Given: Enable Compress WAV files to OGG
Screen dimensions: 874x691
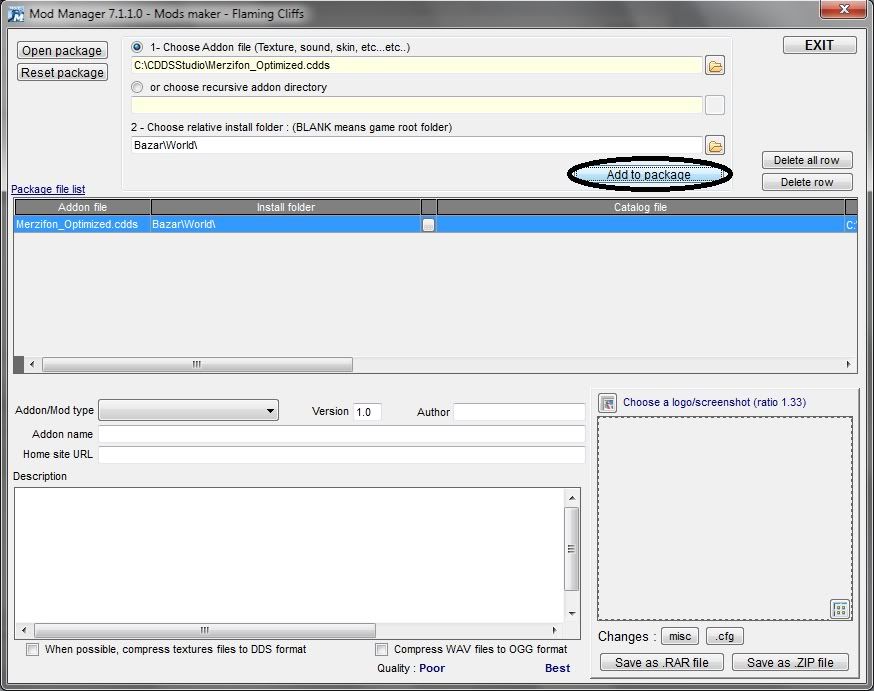Looking at the screenshot, I should (x=381, y=650).
